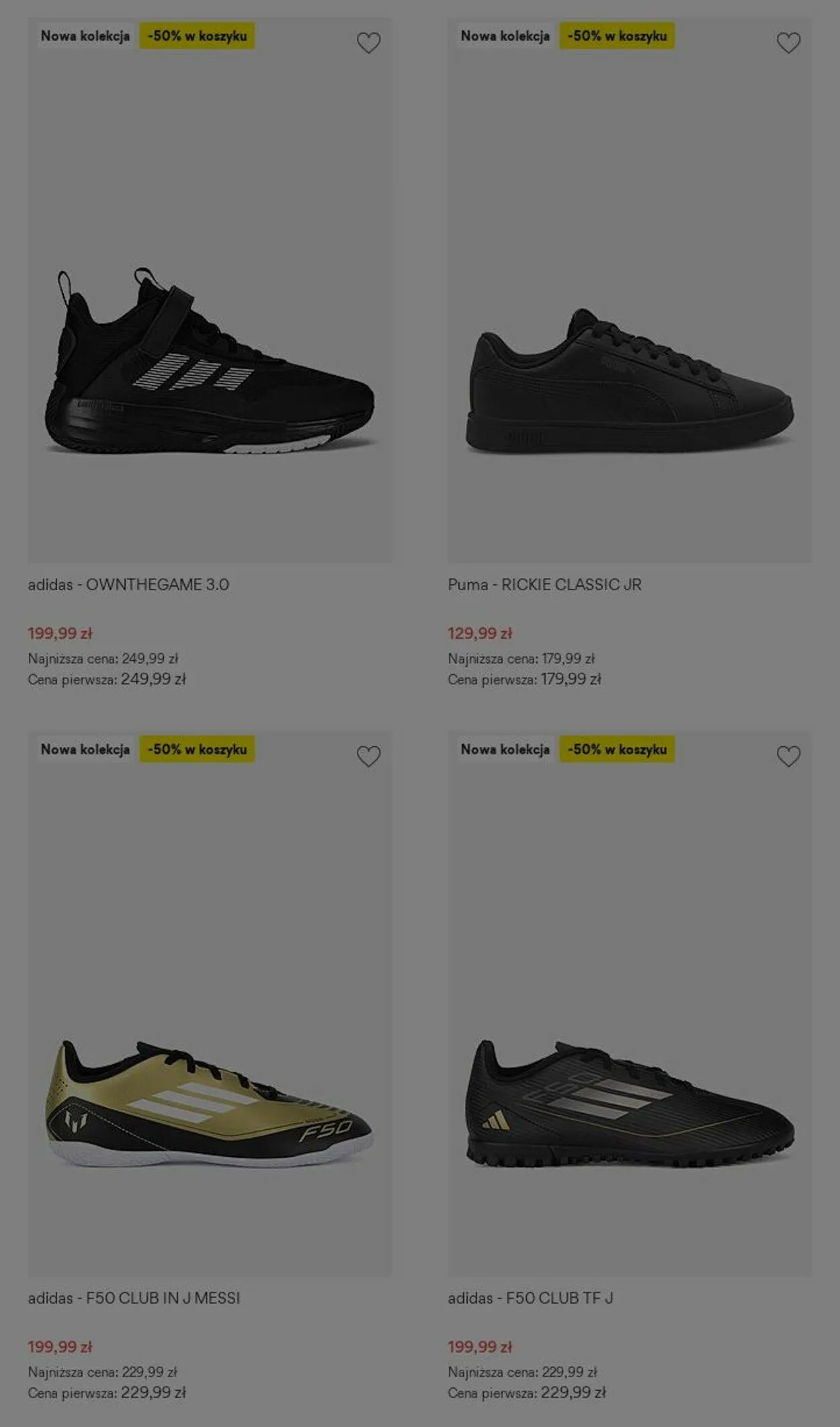Click the -50% w koszyku badge on Puma shoe
Screen dimensions: 840x1427
point(617,36)
